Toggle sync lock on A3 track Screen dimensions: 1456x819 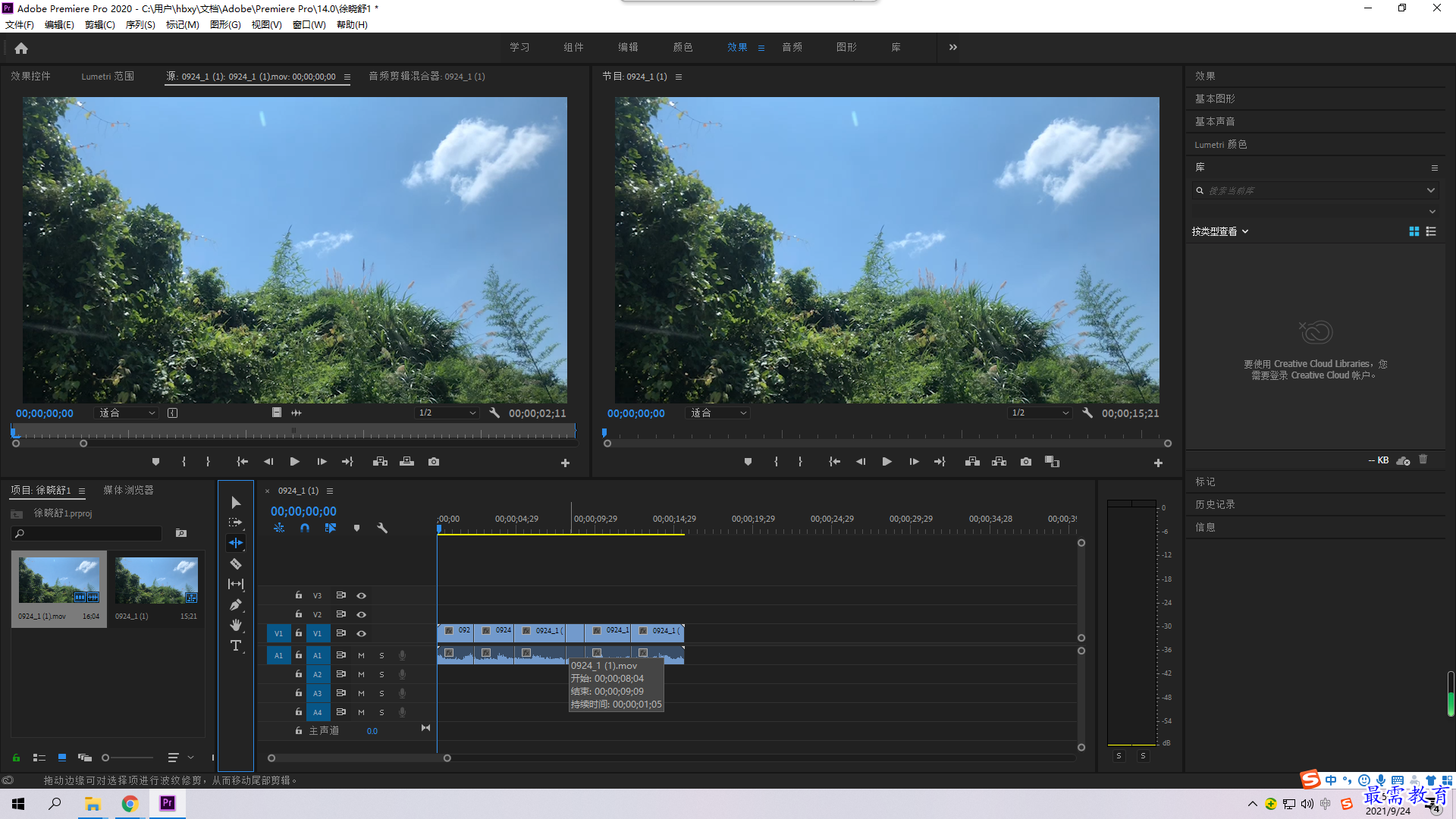pyautogui.click(x=341, y=693)
